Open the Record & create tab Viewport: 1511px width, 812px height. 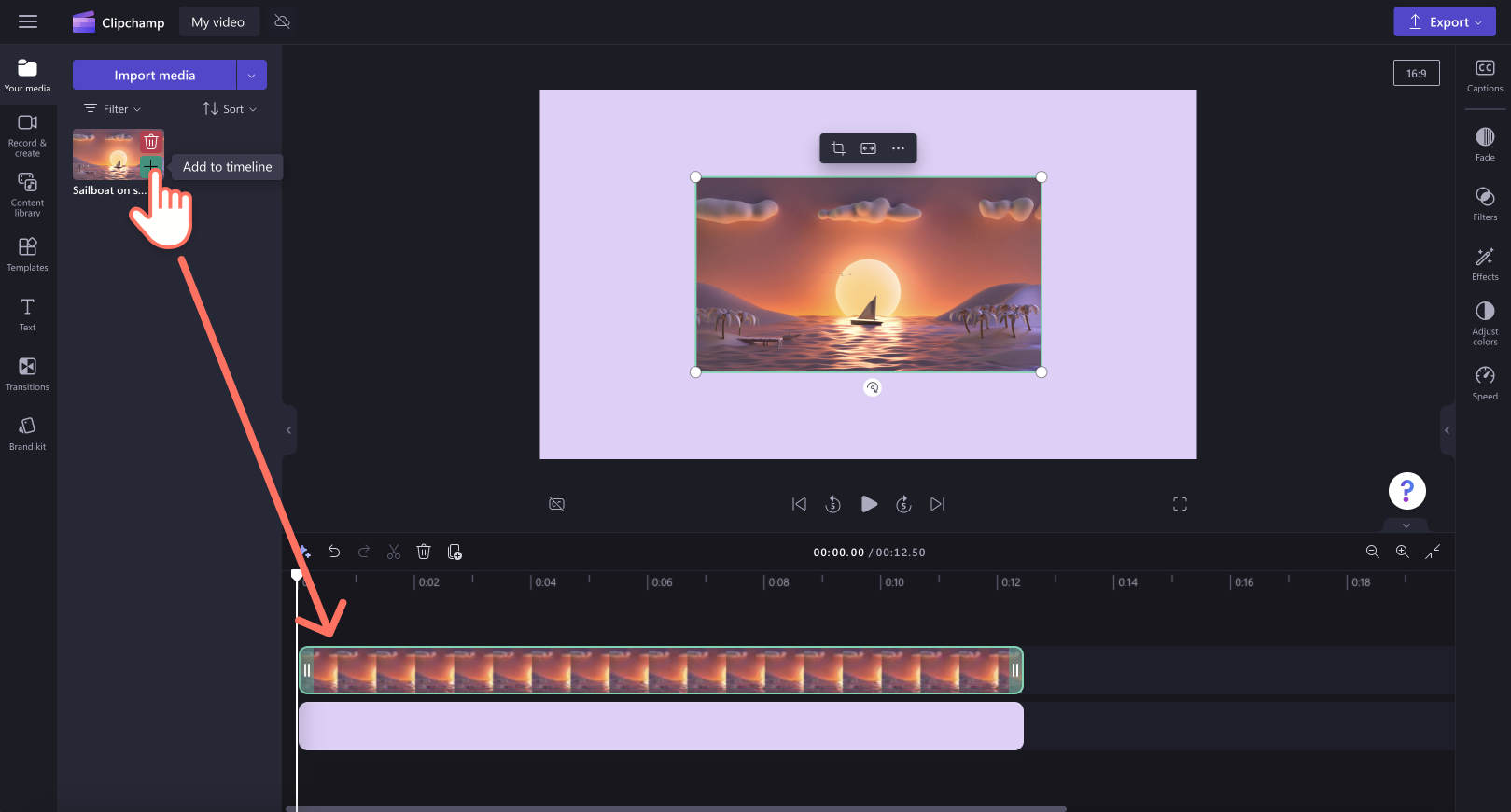point(27,135)
